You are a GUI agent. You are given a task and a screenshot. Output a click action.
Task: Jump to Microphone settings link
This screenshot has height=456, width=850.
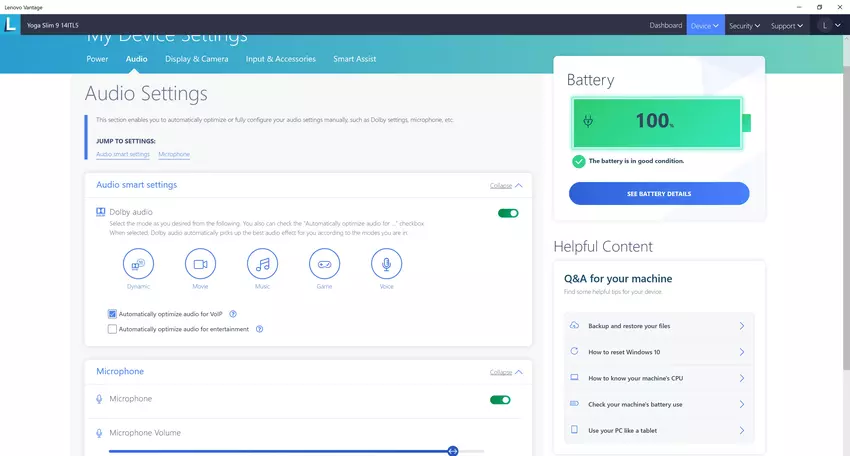pyautogui.click(x=174, y=155)
